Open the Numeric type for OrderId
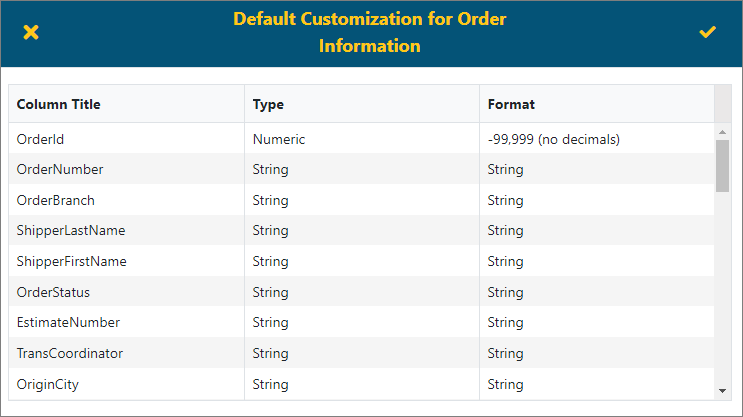 pyautogui.click(x=278, y=139)
